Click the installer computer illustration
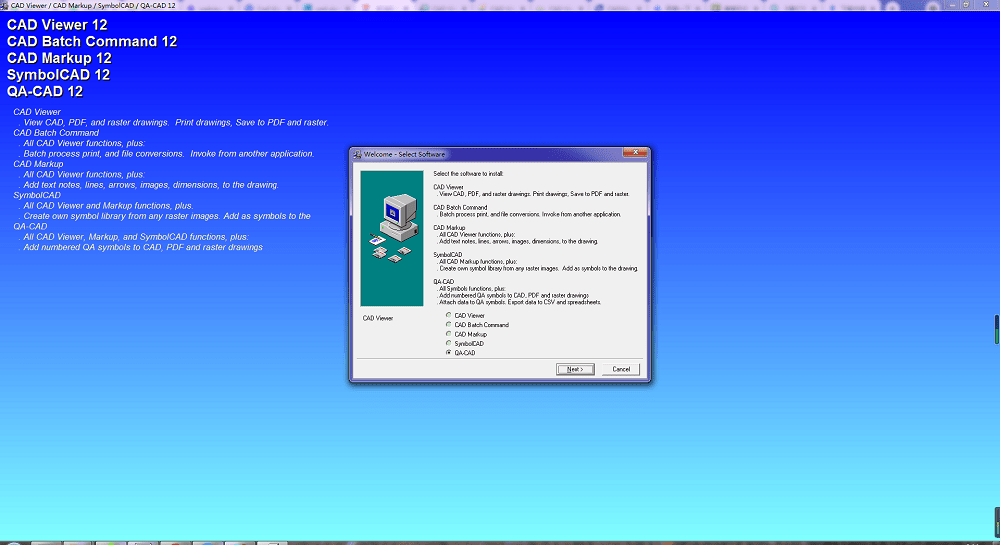 pyautogui.click(x=392, y=238)
